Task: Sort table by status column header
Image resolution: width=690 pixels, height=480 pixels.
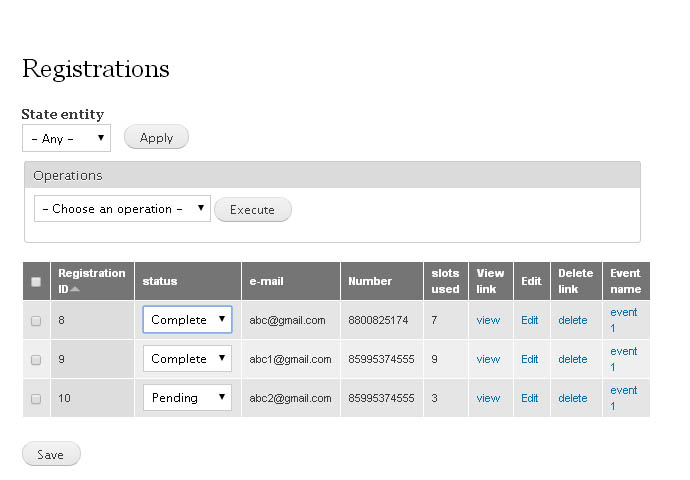Action: coord(160,281)
